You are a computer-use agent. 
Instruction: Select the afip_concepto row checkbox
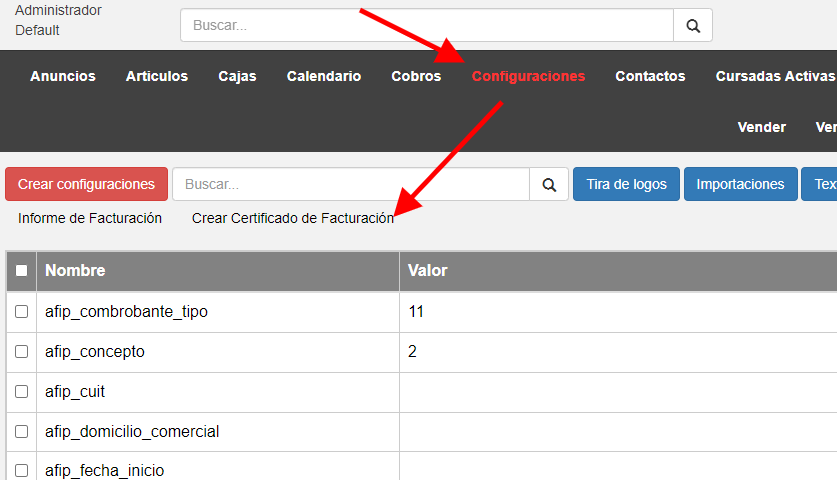coord(21,352)
